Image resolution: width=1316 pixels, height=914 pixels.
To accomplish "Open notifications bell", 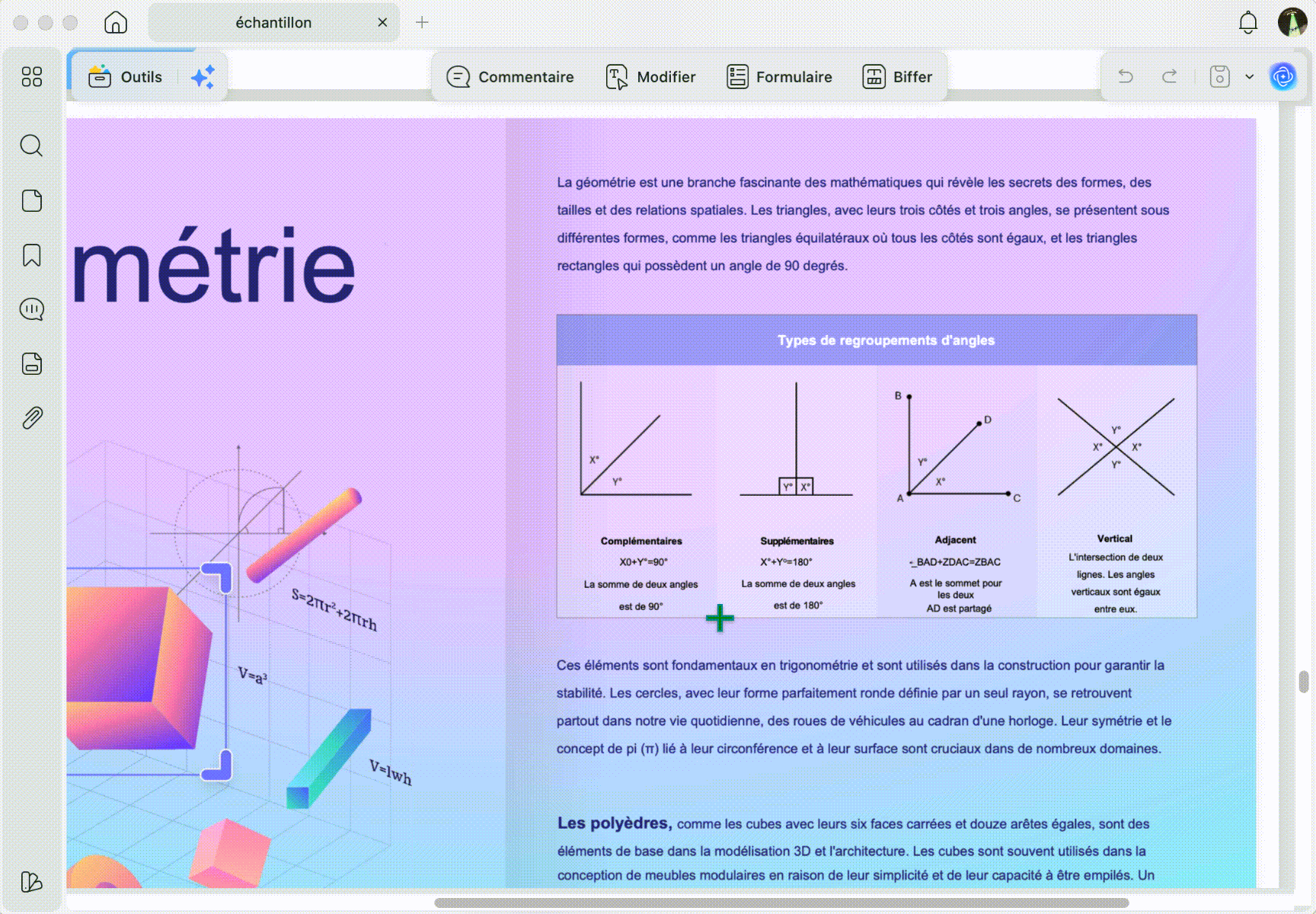I will pyautogui.click(x=1248, y=22).
